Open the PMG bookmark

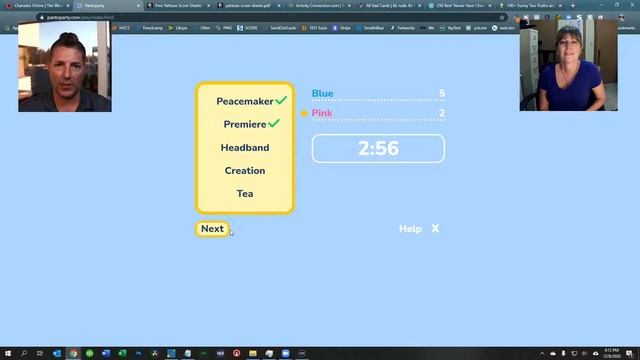pos(224,28)
